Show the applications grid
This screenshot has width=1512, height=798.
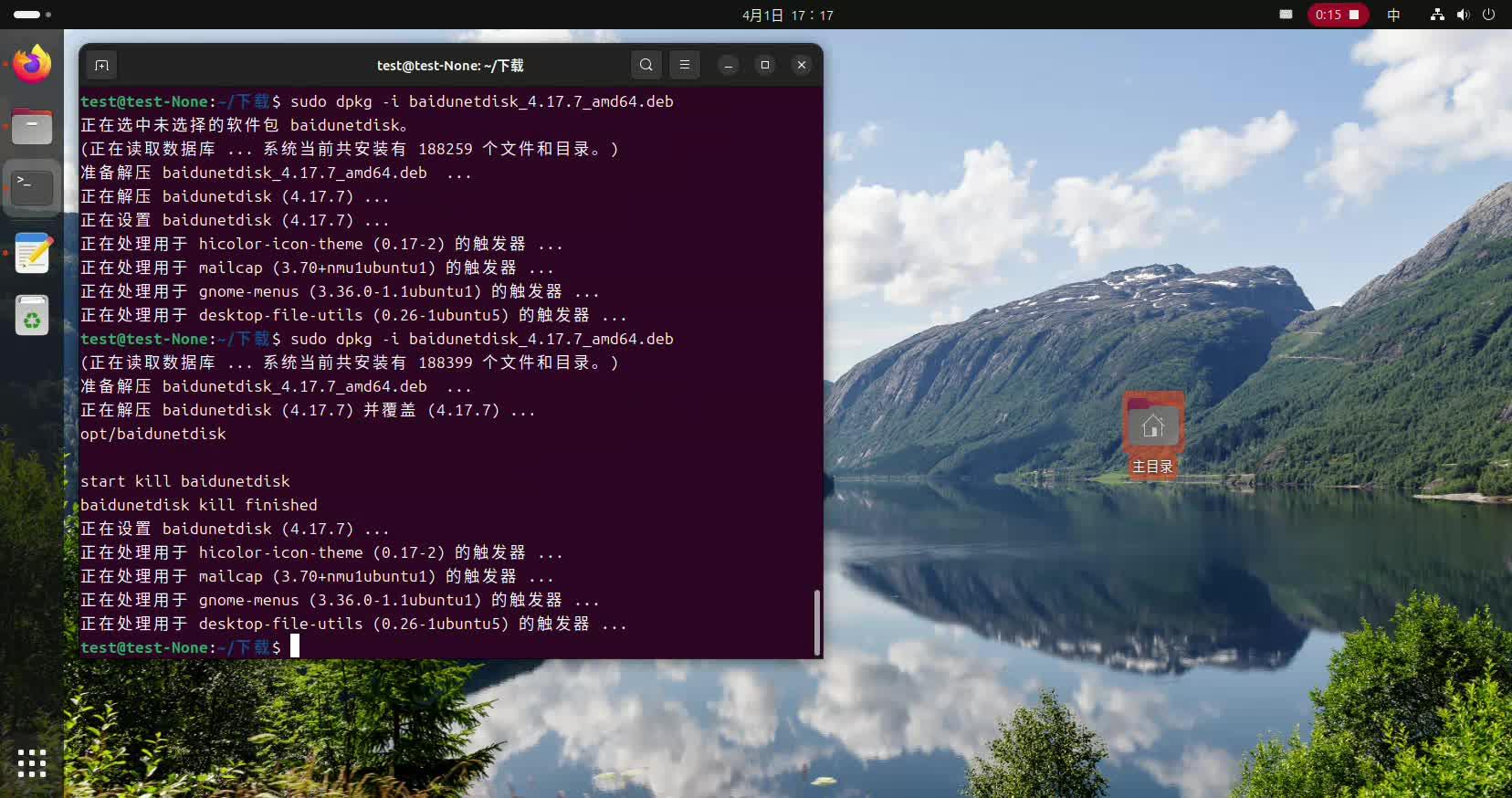pyautogui.click(x=32, y=763)
